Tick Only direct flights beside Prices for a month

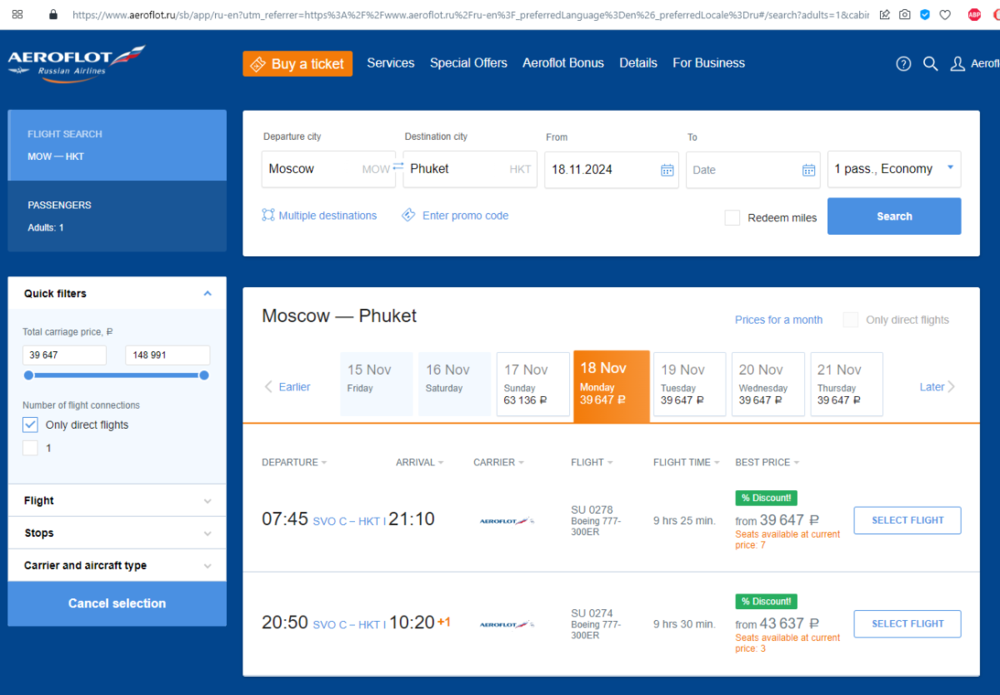pos(850,319)
